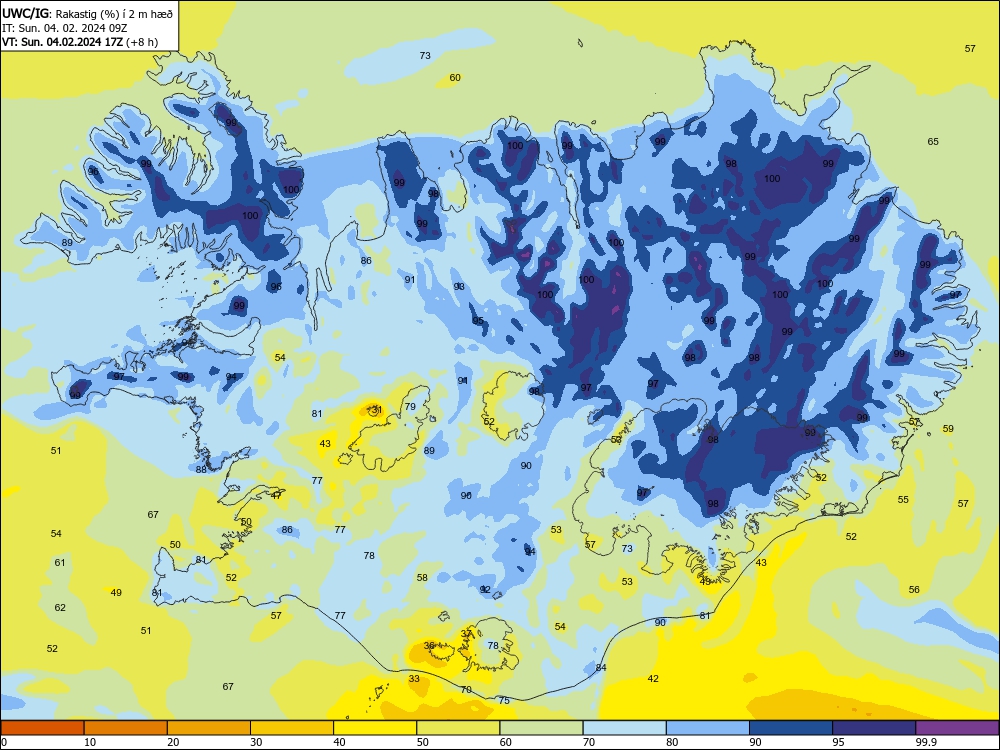Select the map value '42' in yellow sea area

653,679
